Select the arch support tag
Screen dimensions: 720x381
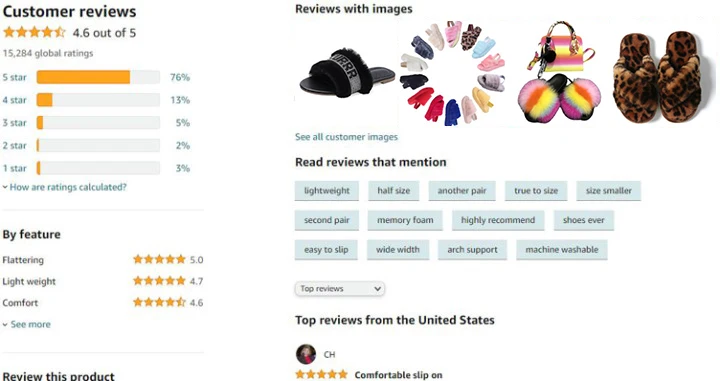472,250
